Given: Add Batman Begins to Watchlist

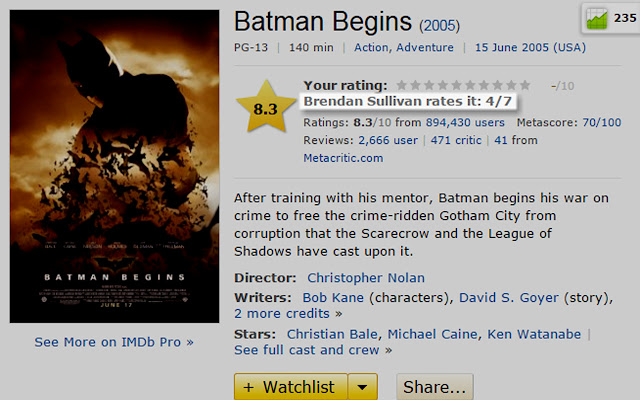Looking at the screenshot, I should pyautogui.click(x=291, y=387).
